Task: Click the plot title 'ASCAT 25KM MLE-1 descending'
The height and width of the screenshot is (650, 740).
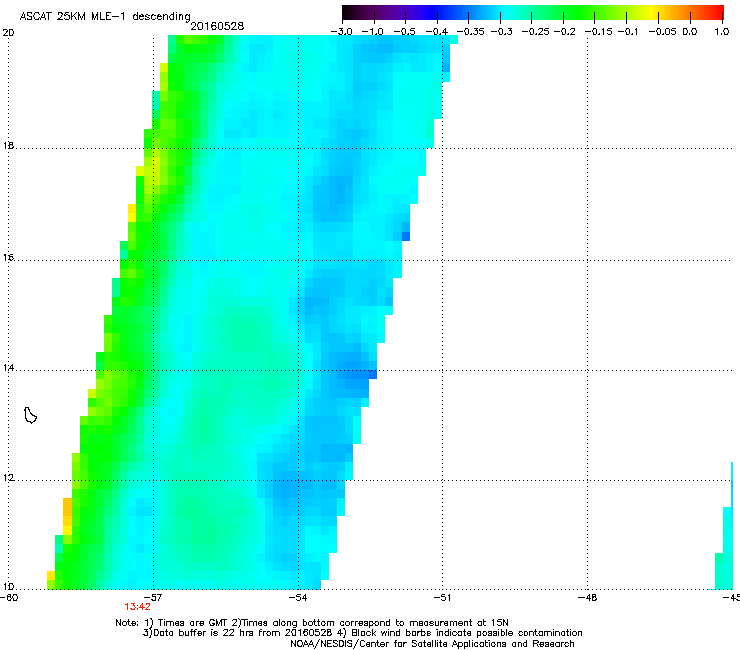Action: (105, 16)
